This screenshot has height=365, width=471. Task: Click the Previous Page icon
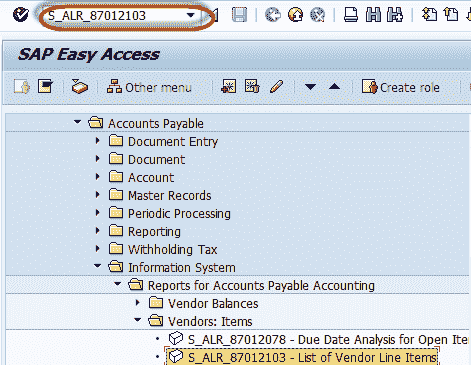[451, 15]
